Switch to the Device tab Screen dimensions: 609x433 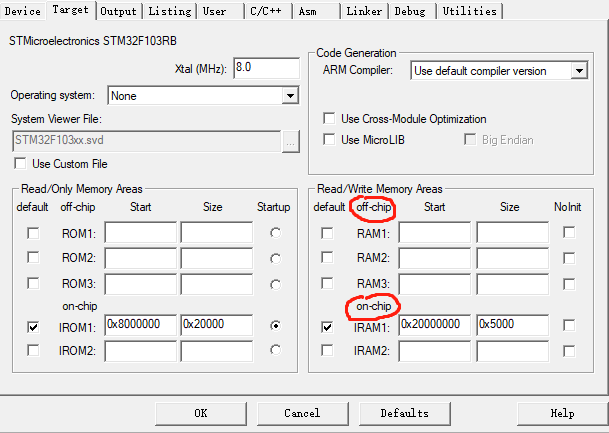[x=23, y=11]
